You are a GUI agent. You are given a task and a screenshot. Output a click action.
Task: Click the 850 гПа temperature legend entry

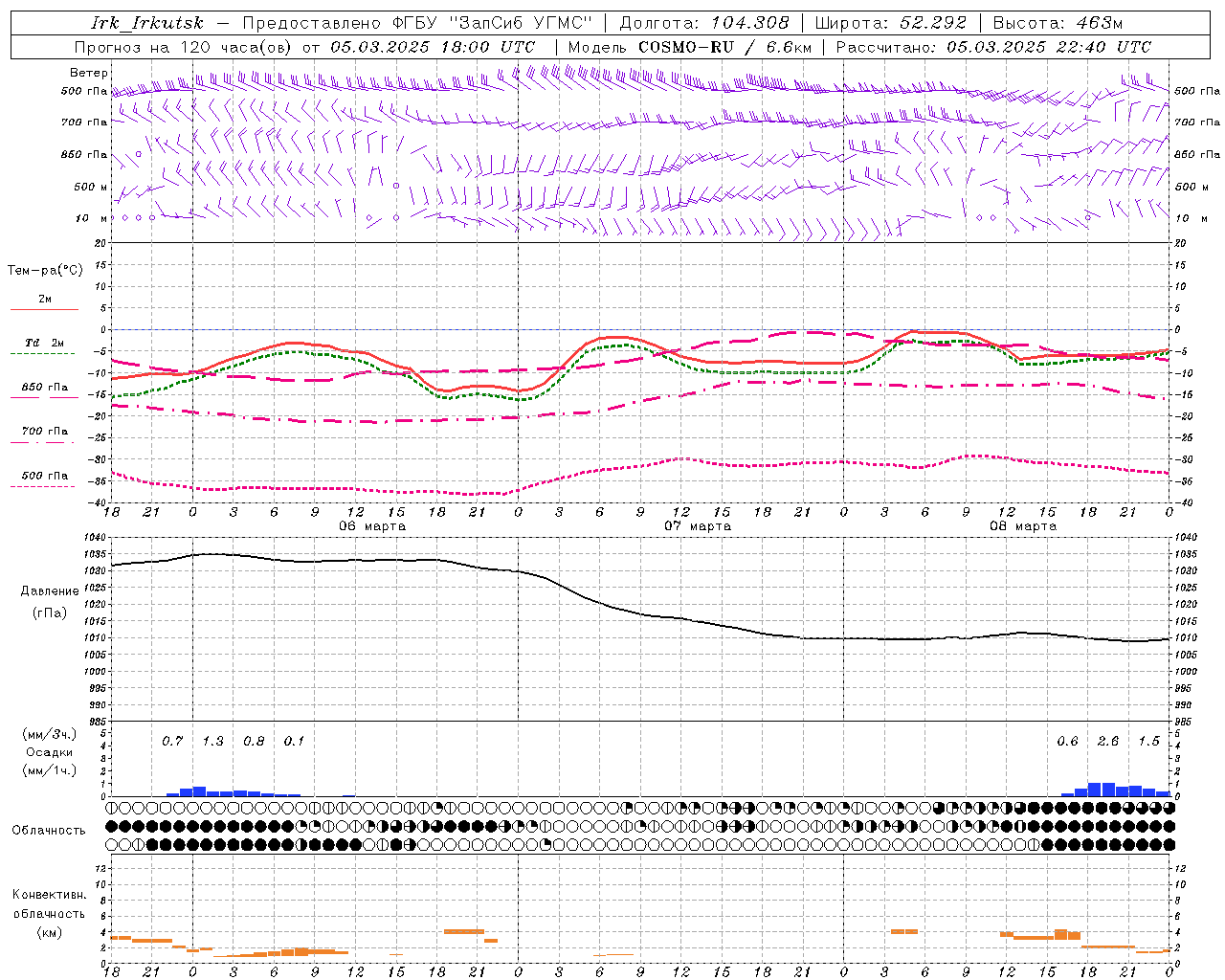45,388
